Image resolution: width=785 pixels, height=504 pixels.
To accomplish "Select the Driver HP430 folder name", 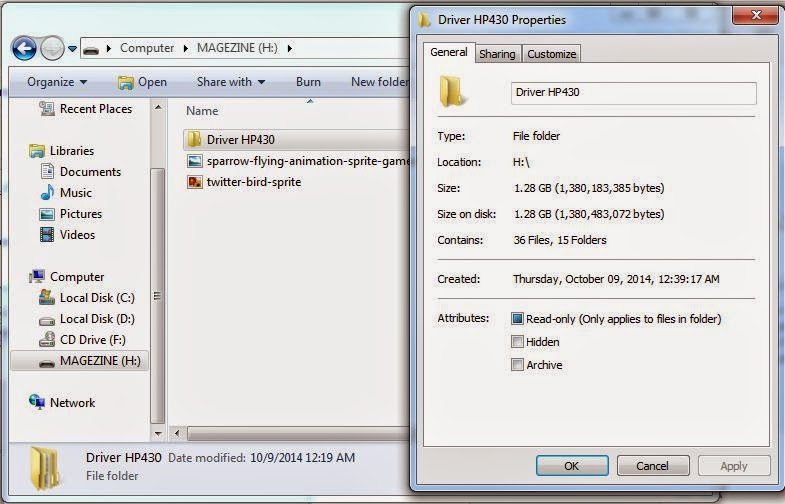I will pyautogui.click(x=241, y=140).
